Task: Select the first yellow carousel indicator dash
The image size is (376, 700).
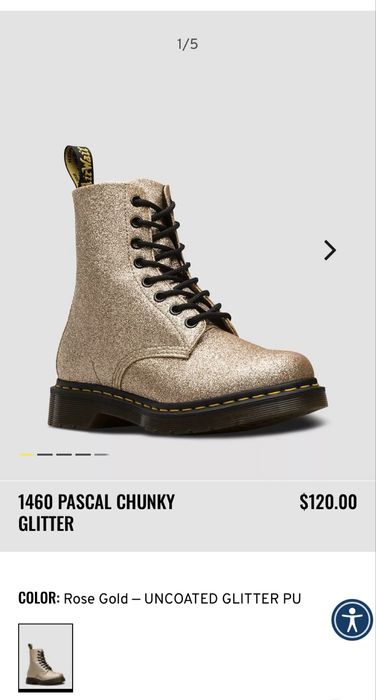Action: pyautogui.click(x=26, y=454)
